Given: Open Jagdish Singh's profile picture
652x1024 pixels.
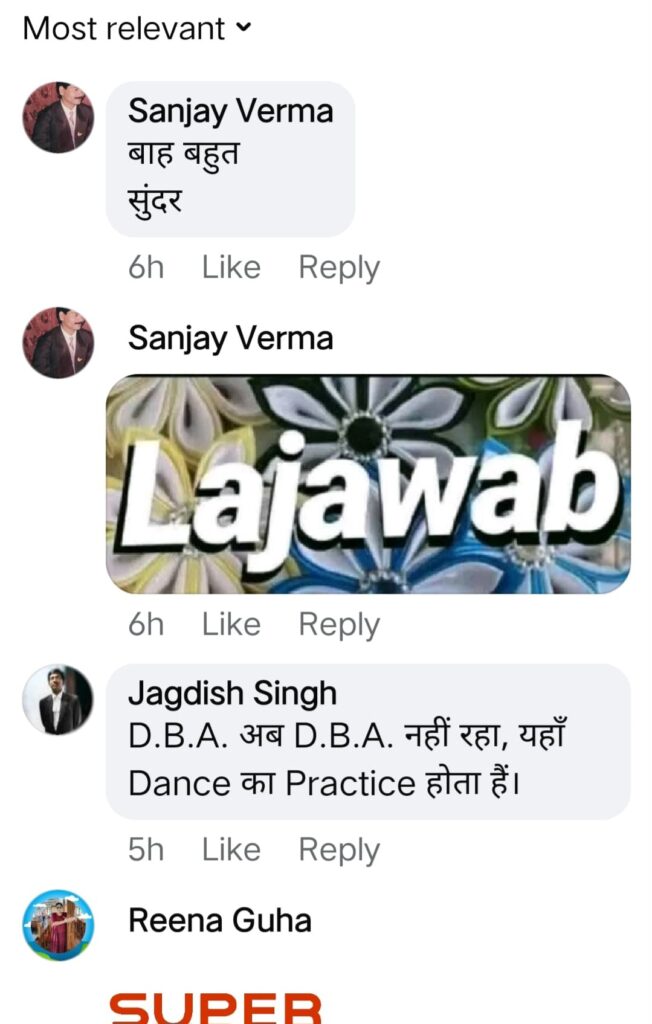Looking at the screenshot, I should coord(58,700).
